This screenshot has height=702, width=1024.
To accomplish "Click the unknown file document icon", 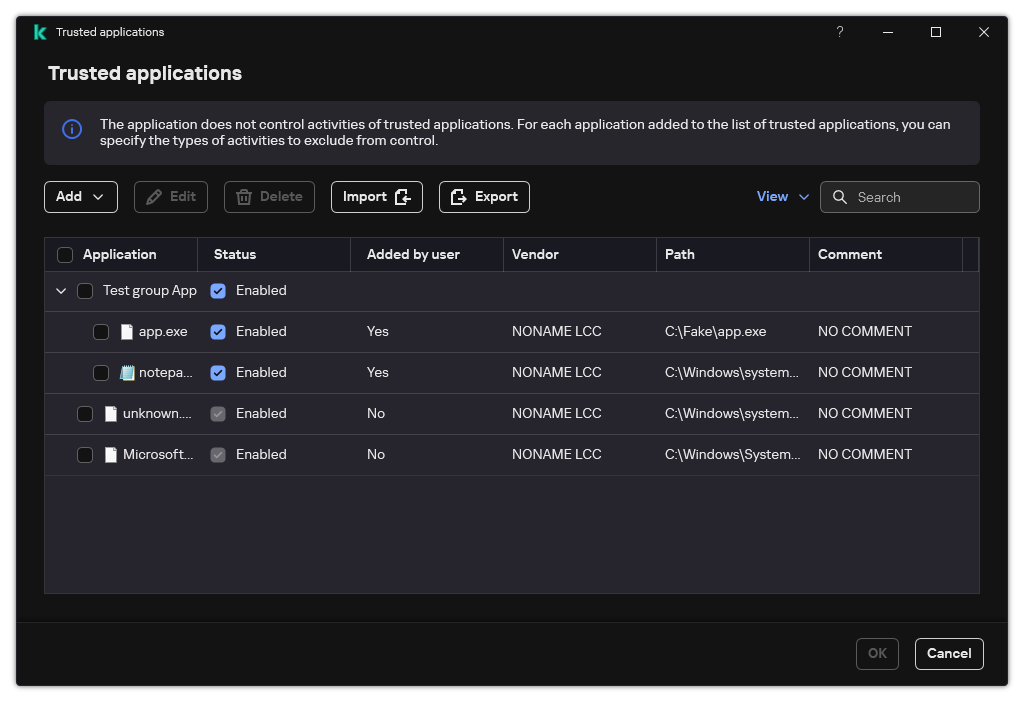I will coord(111,414).
